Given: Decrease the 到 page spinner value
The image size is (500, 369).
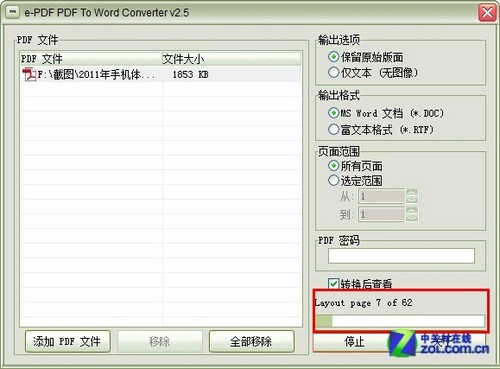Looking at the screenshot, I should [412, 218].
